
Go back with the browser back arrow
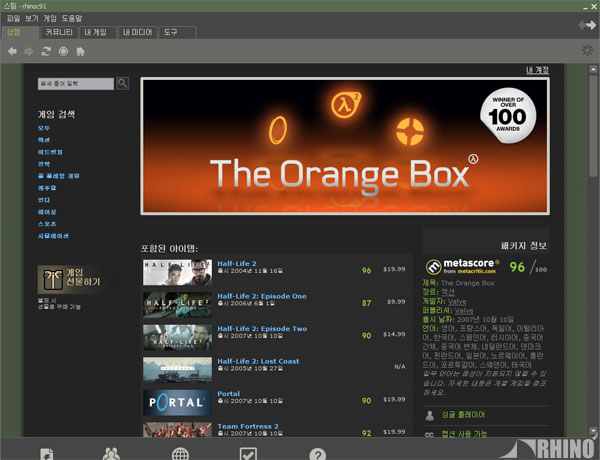tap(12, 51)
